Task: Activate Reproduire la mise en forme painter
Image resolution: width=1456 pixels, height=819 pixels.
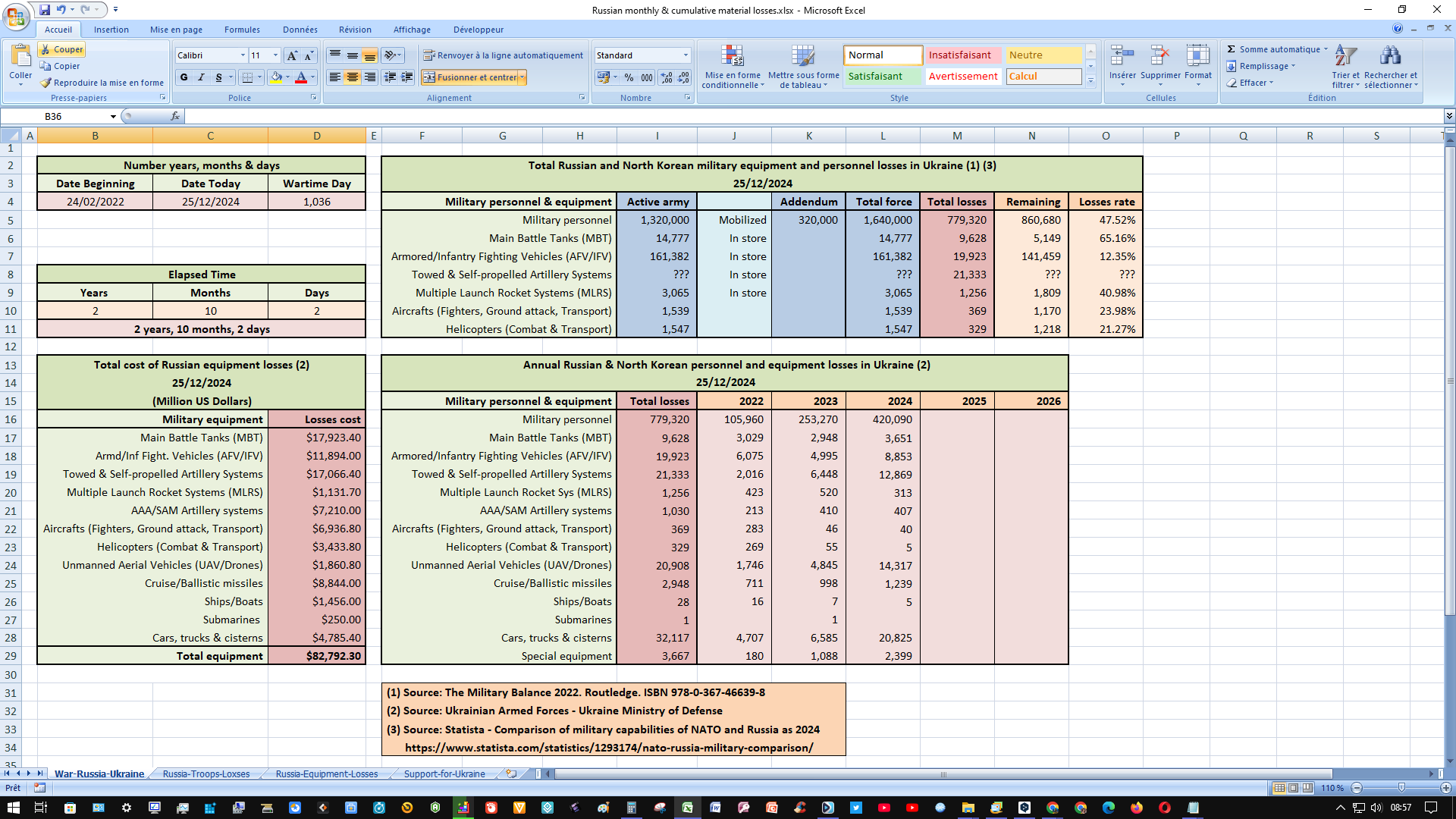Action: tap(102, 83)
